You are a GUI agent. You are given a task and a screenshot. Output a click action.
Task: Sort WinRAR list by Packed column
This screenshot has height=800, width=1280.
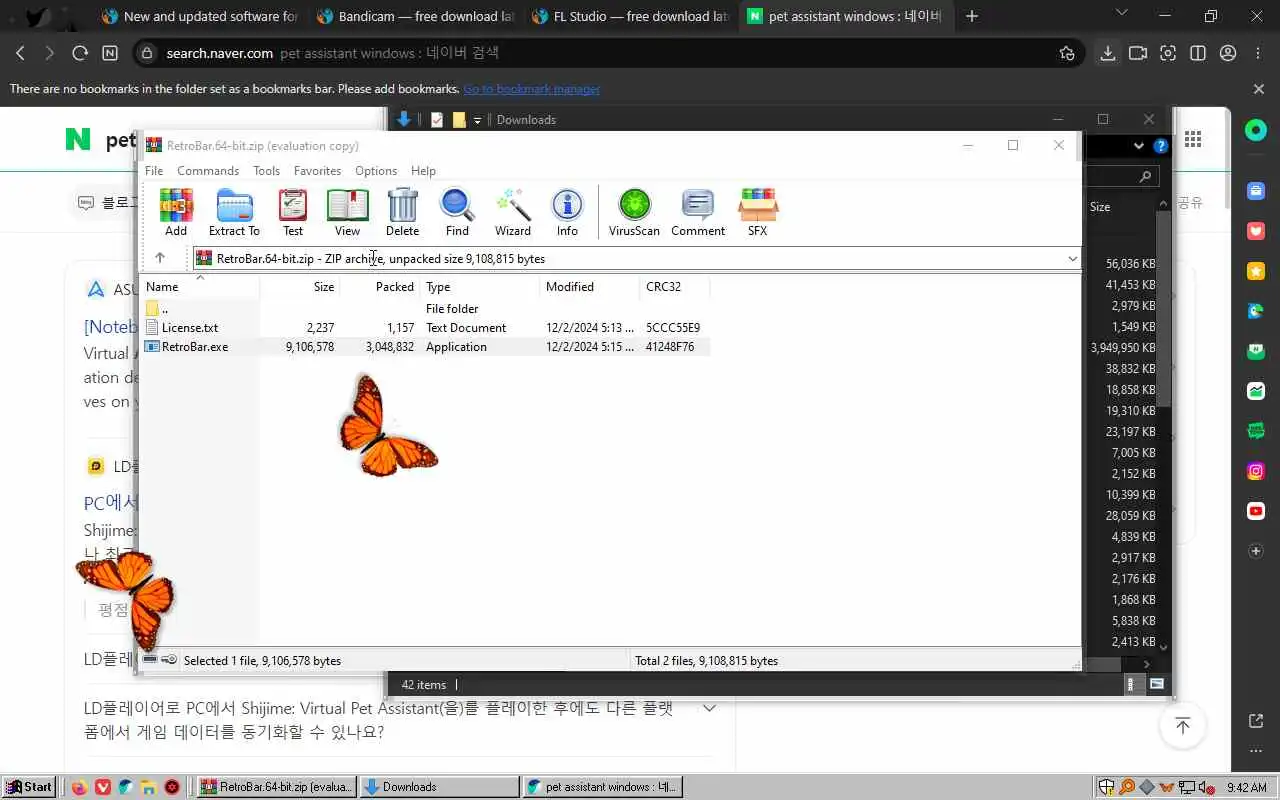point(380,287)
